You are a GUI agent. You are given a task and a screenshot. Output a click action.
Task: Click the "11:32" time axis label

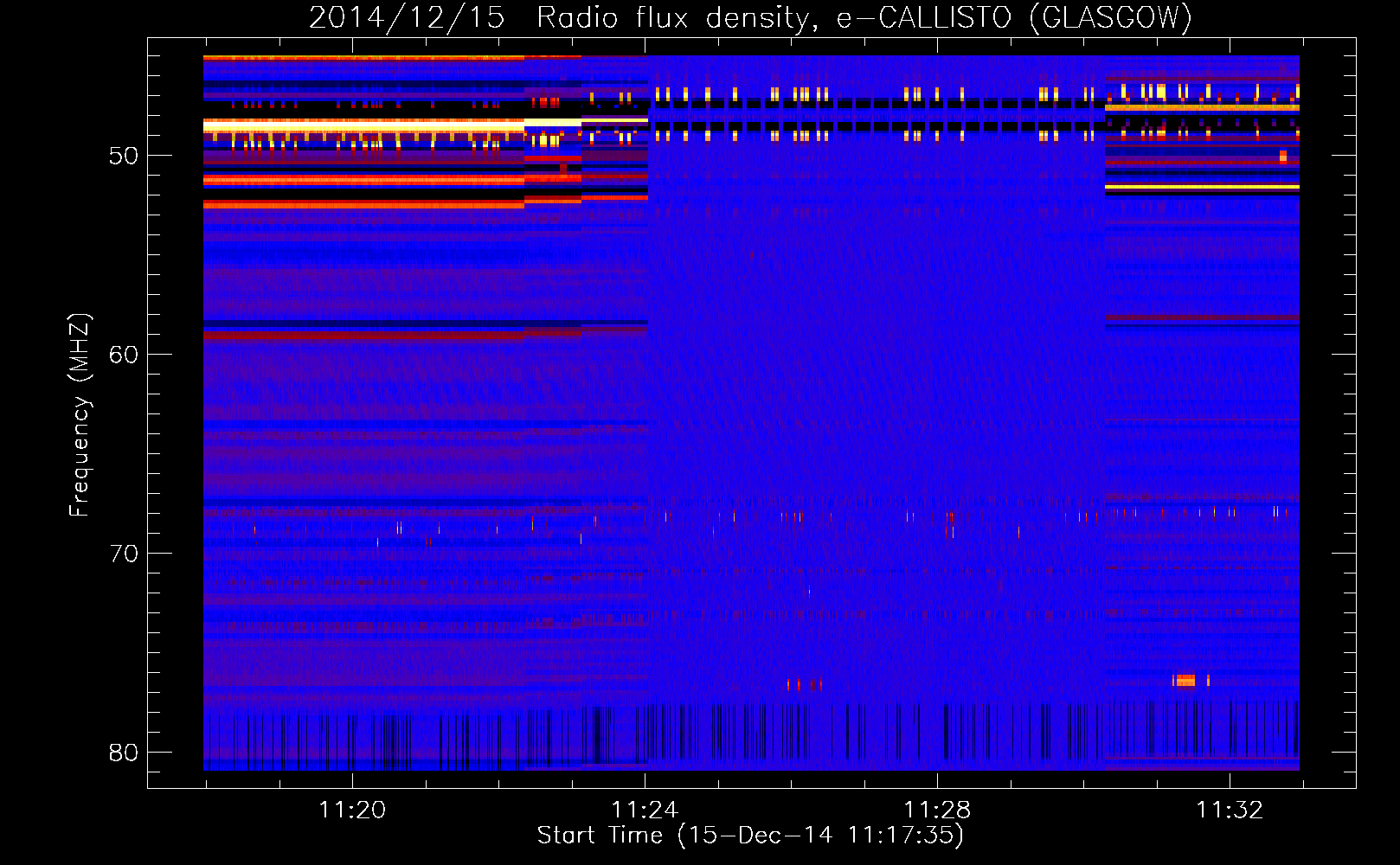point(1230,811)
